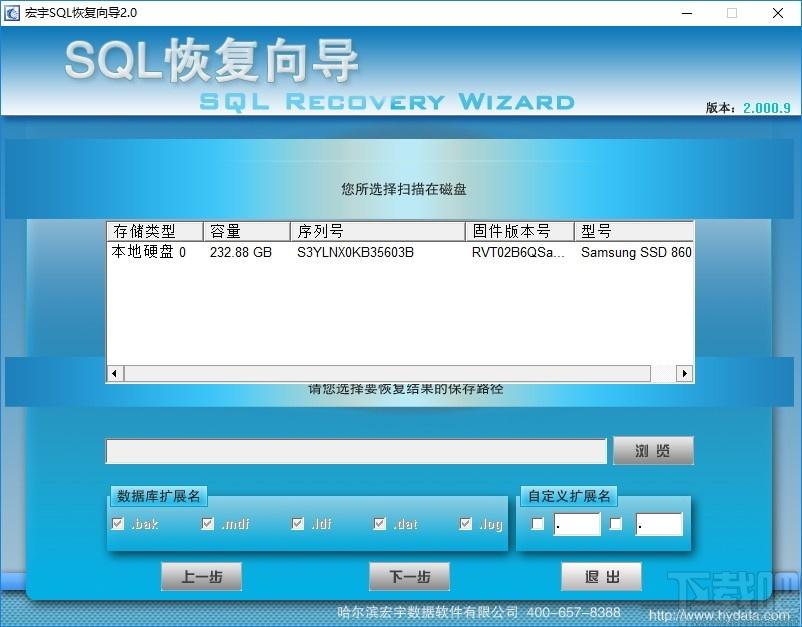Click the disk list right scroll arrow

point(684,373)
